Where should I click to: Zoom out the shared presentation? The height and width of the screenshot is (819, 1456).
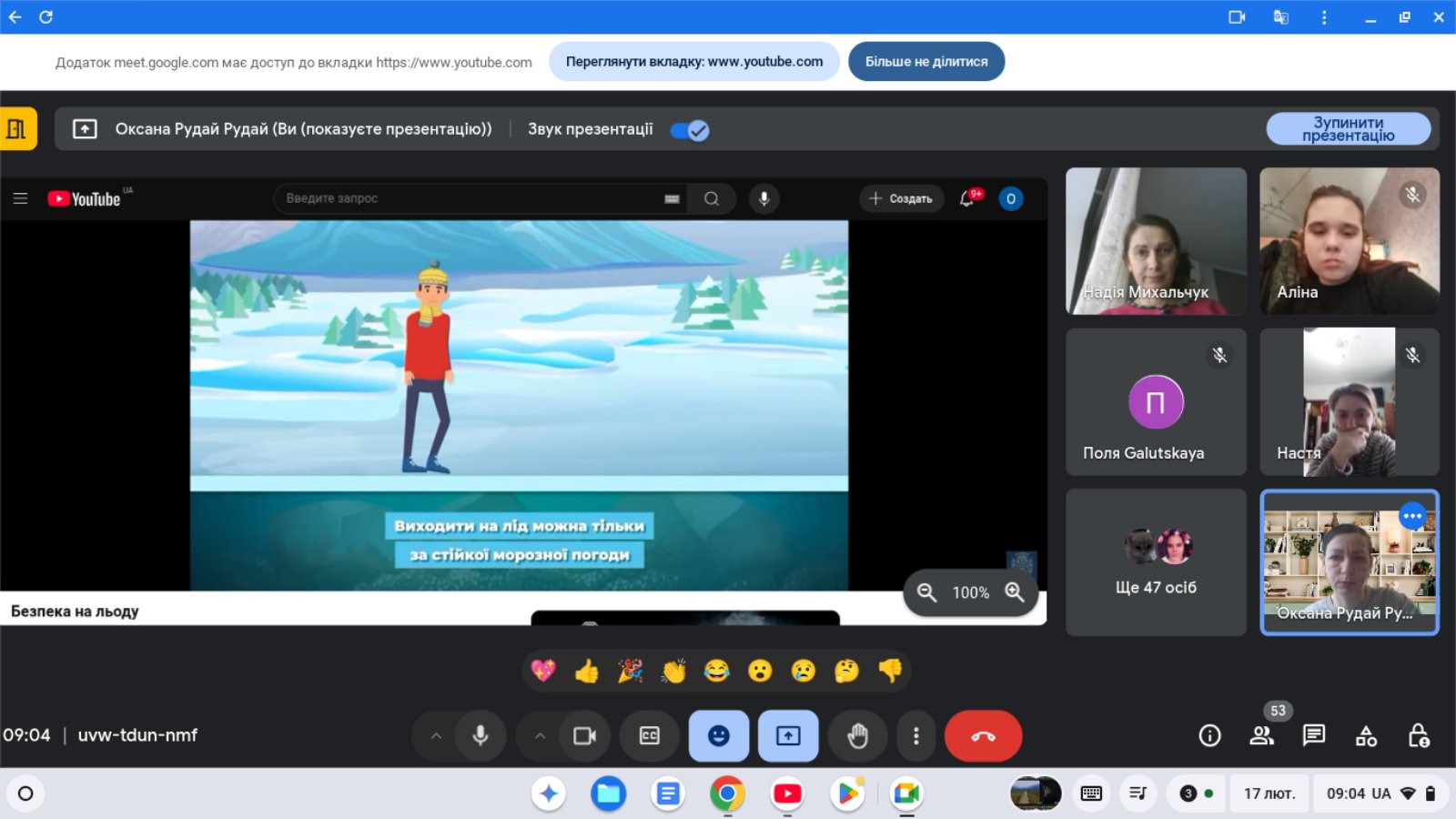926,592
